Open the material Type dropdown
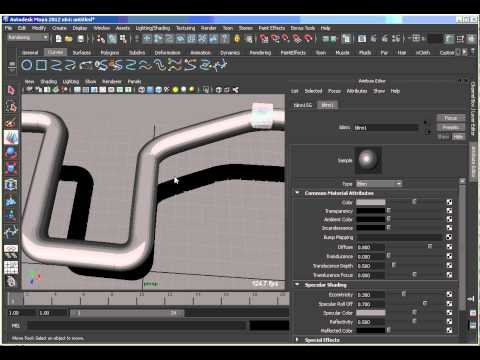Image resolution: width=480 pixels, height=360 pixels. 379,184
